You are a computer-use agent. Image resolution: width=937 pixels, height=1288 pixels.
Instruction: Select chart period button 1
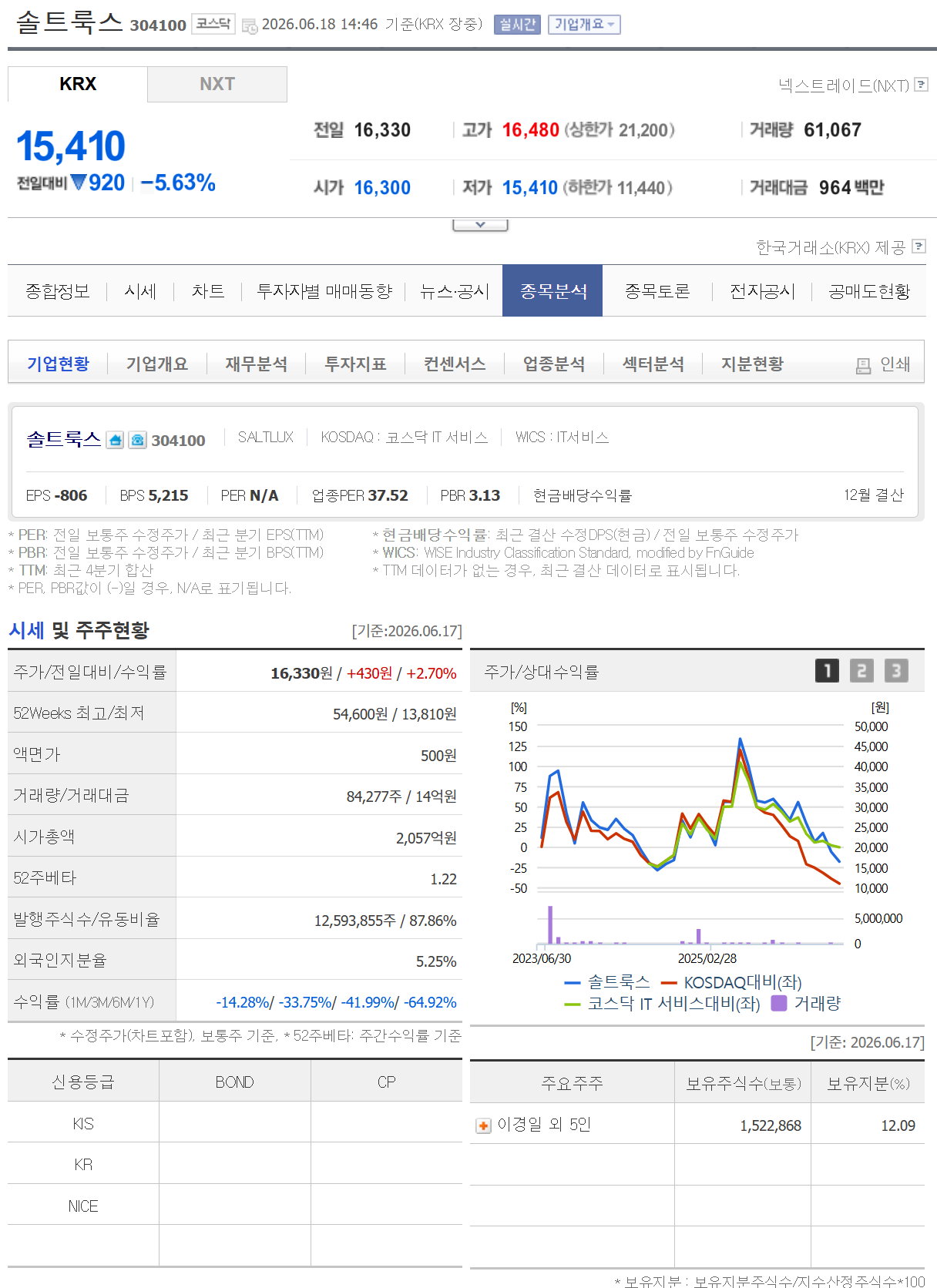(x=827, y=671)
